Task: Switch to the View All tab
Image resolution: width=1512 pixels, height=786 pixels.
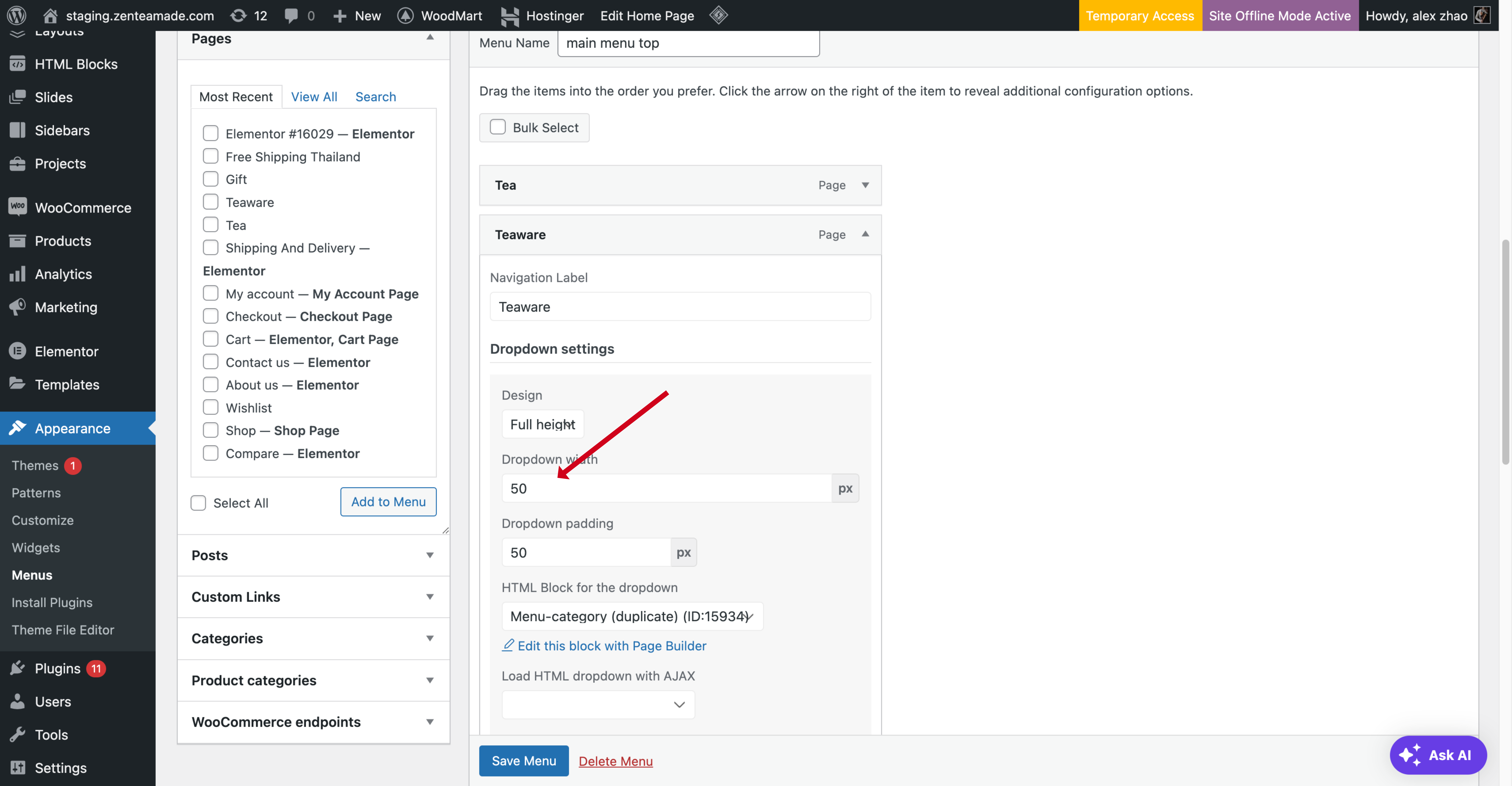Action: 314,97
